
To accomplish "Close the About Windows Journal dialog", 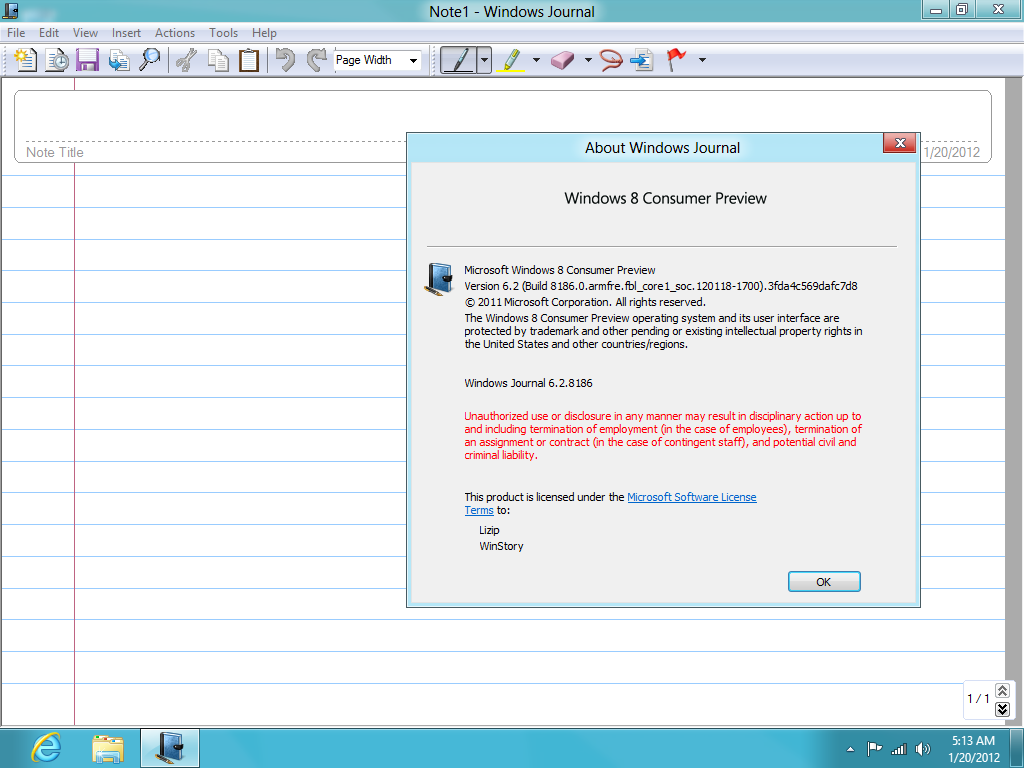I will pyautogui.click(x=899, y=143).
